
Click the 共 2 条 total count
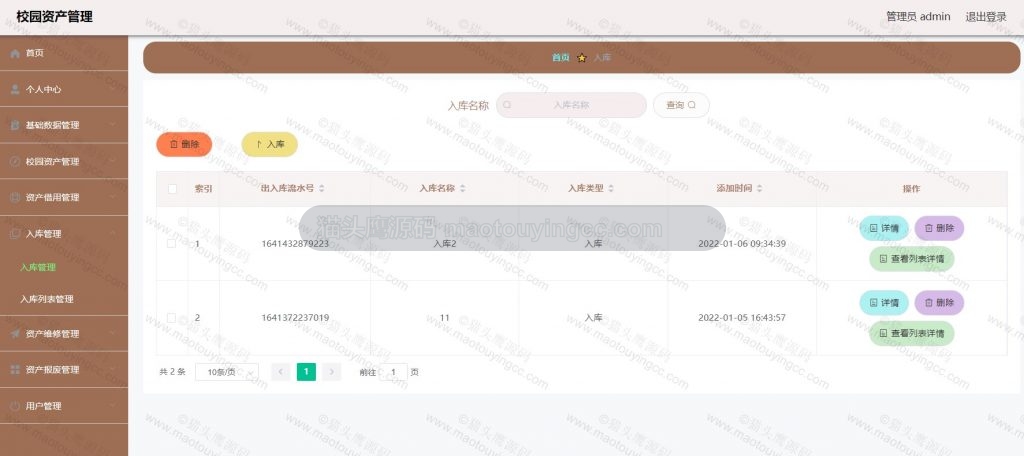click(172, 372)
